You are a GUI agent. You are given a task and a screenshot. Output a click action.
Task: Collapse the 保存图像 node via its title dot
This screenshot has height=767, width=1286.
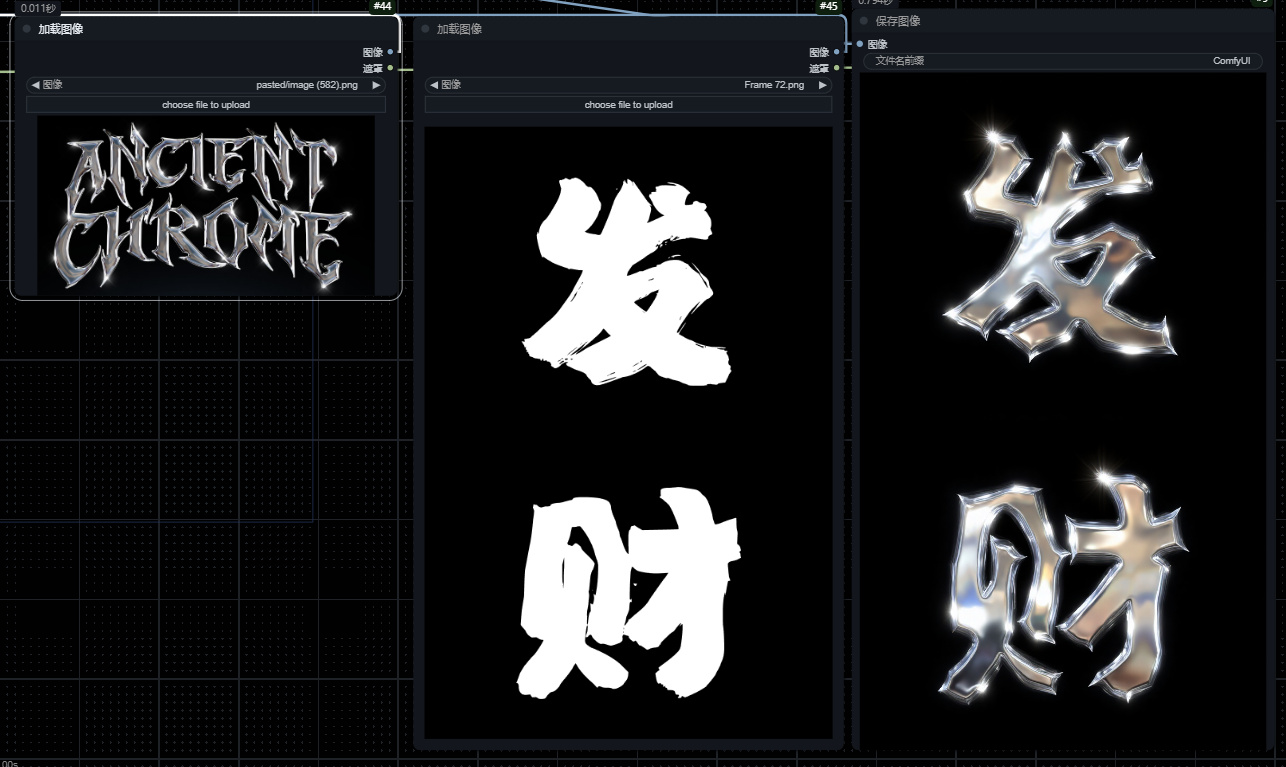[x=864, y=21]
